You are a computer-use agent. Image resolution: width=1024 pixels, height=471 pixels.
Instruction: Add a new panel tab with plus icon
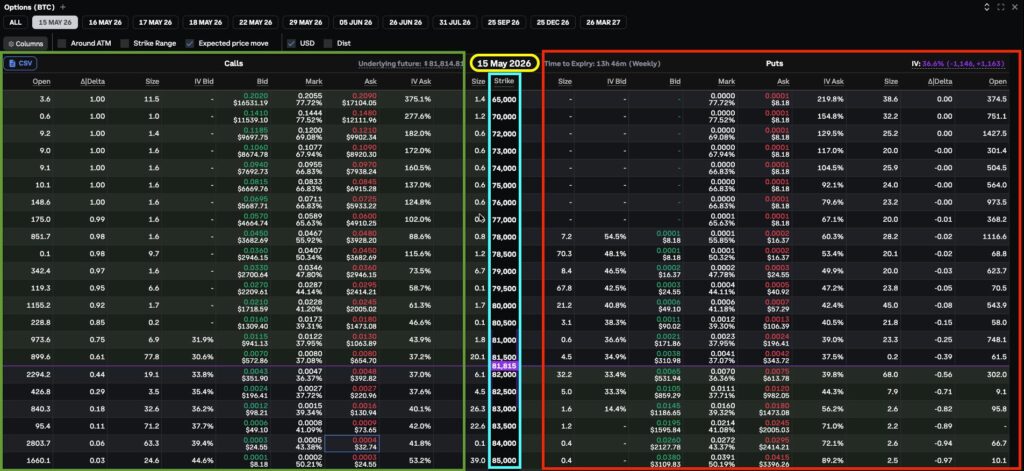[x=63, y=7]
